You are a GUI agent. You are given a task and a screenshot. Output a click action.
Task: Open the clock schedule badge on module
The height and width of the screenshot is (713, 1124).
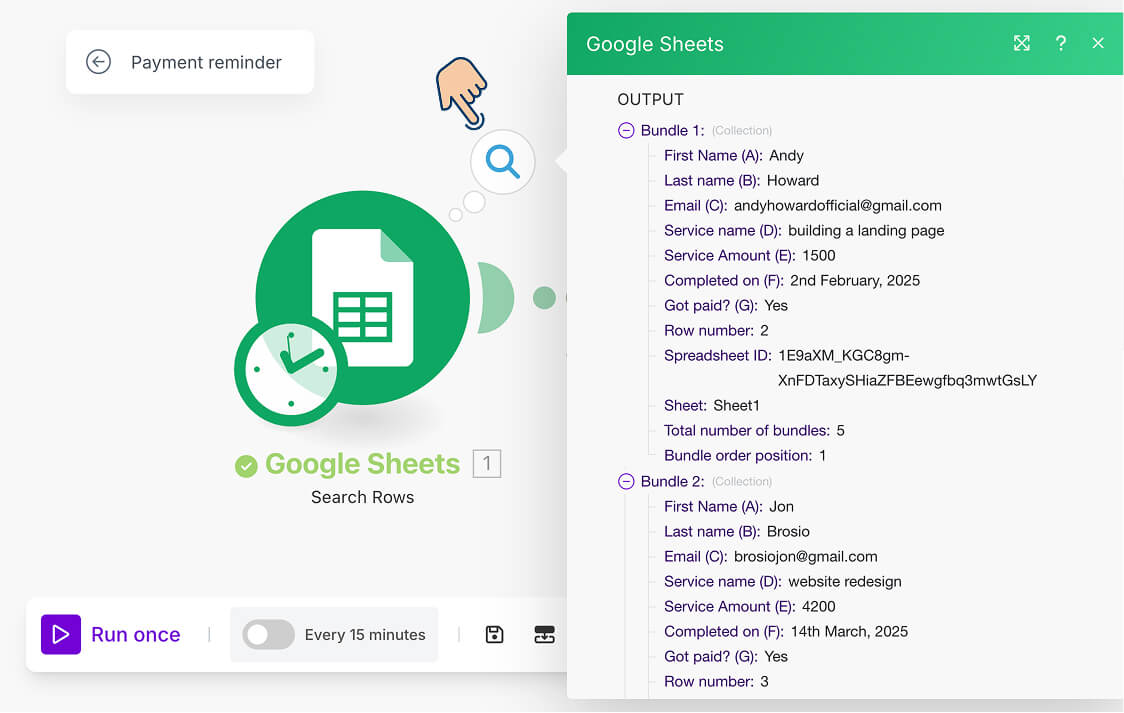(x=290, y=370)
